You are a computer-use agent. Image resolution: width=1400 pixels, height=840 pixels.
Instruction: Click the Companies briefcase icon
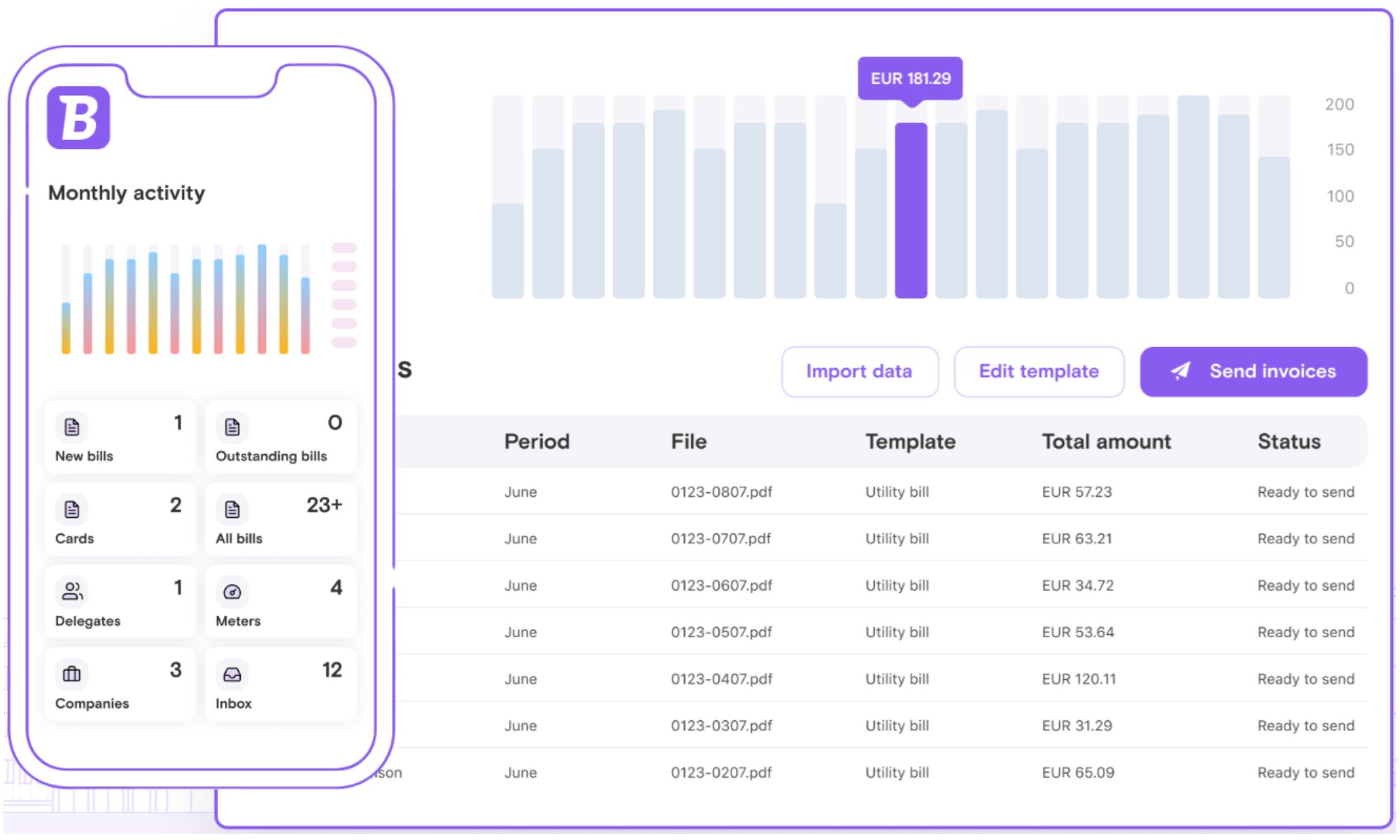[x=72, y=674]
